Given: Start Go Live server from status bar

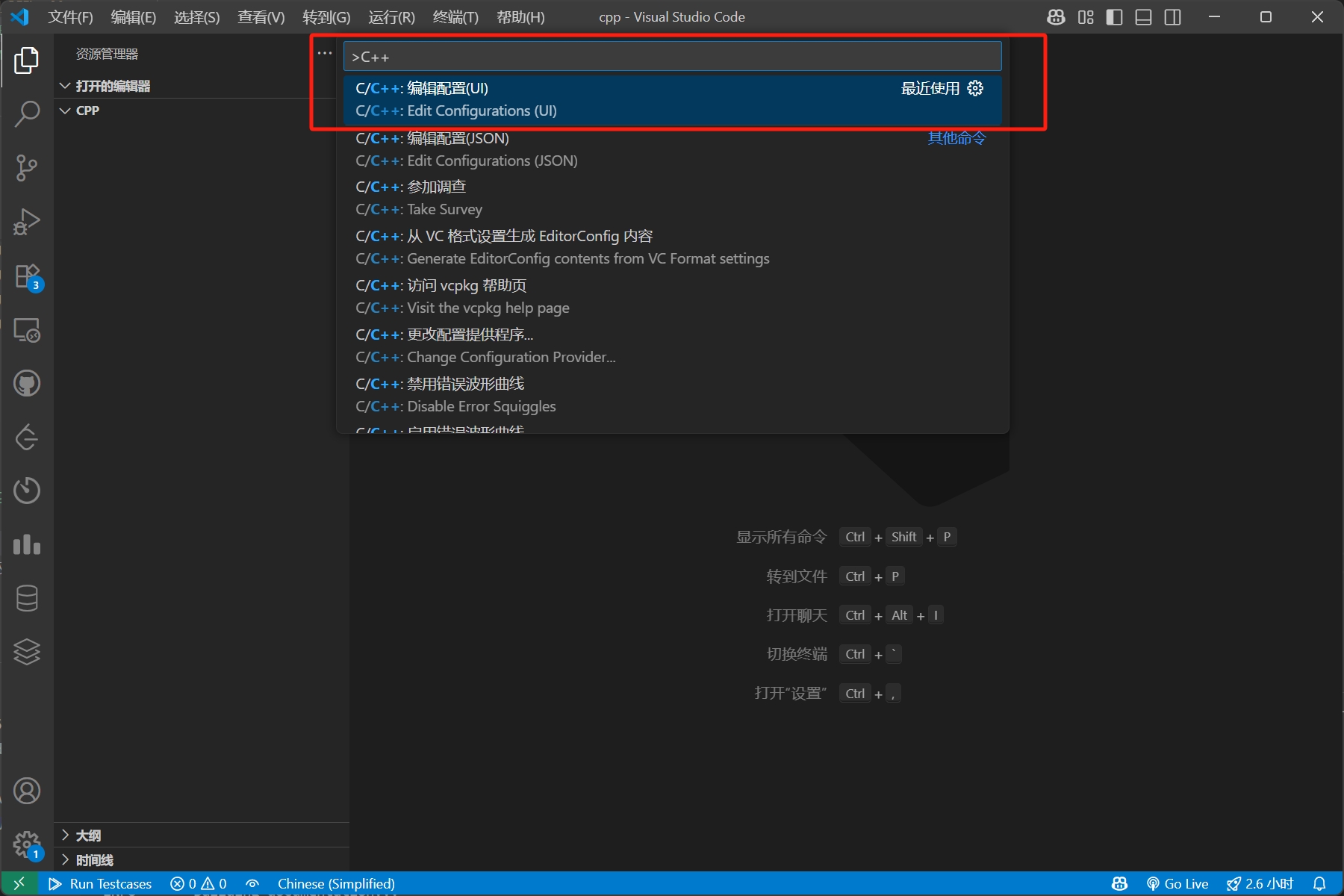Looking at the screenshot, I should click(1178, 883).
